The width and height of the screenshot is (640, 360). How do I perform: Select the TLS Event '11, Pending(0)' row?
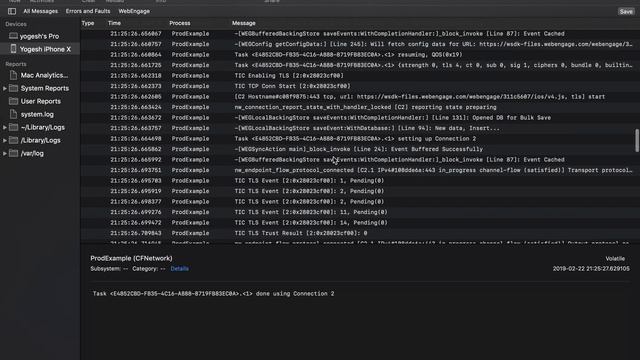[x=357, y=212]
